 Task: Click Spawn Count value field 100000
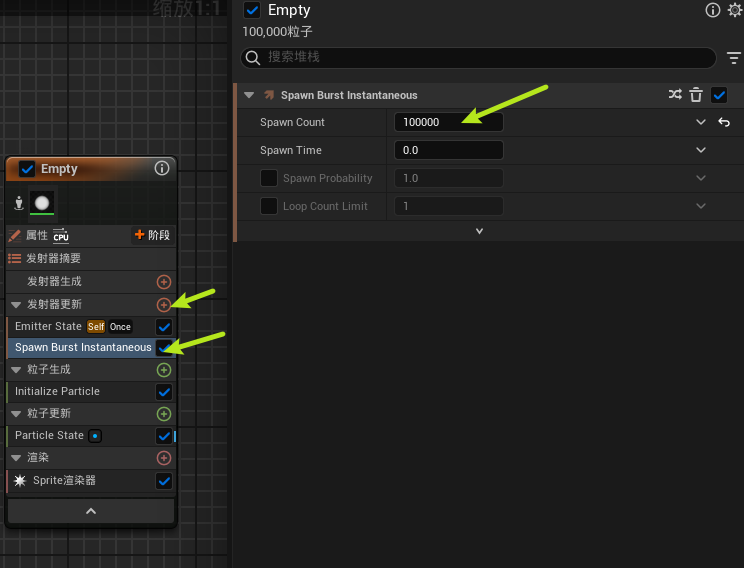[x=448, y=122]
